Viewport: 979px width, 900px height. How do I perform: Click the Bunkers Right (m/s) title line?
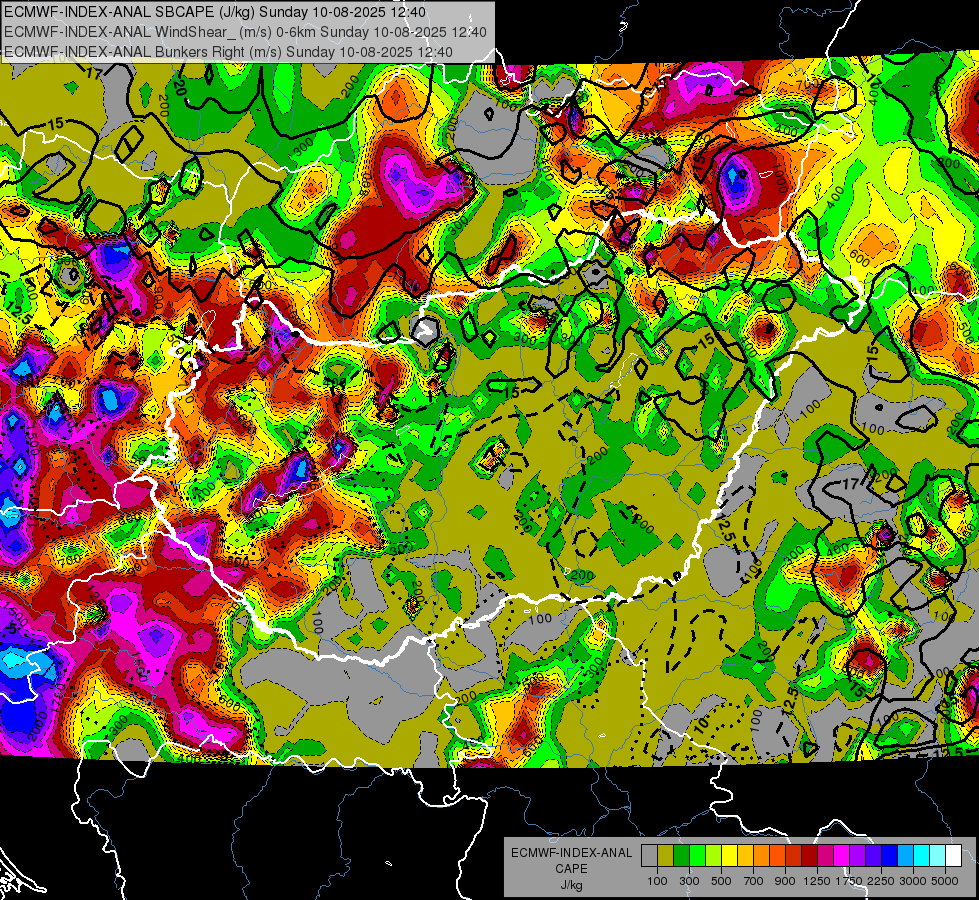click(x=229, y=52)
